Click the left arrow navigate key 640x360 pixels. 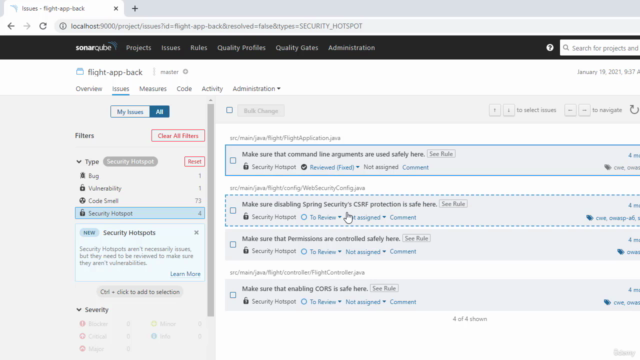[570, 110]
